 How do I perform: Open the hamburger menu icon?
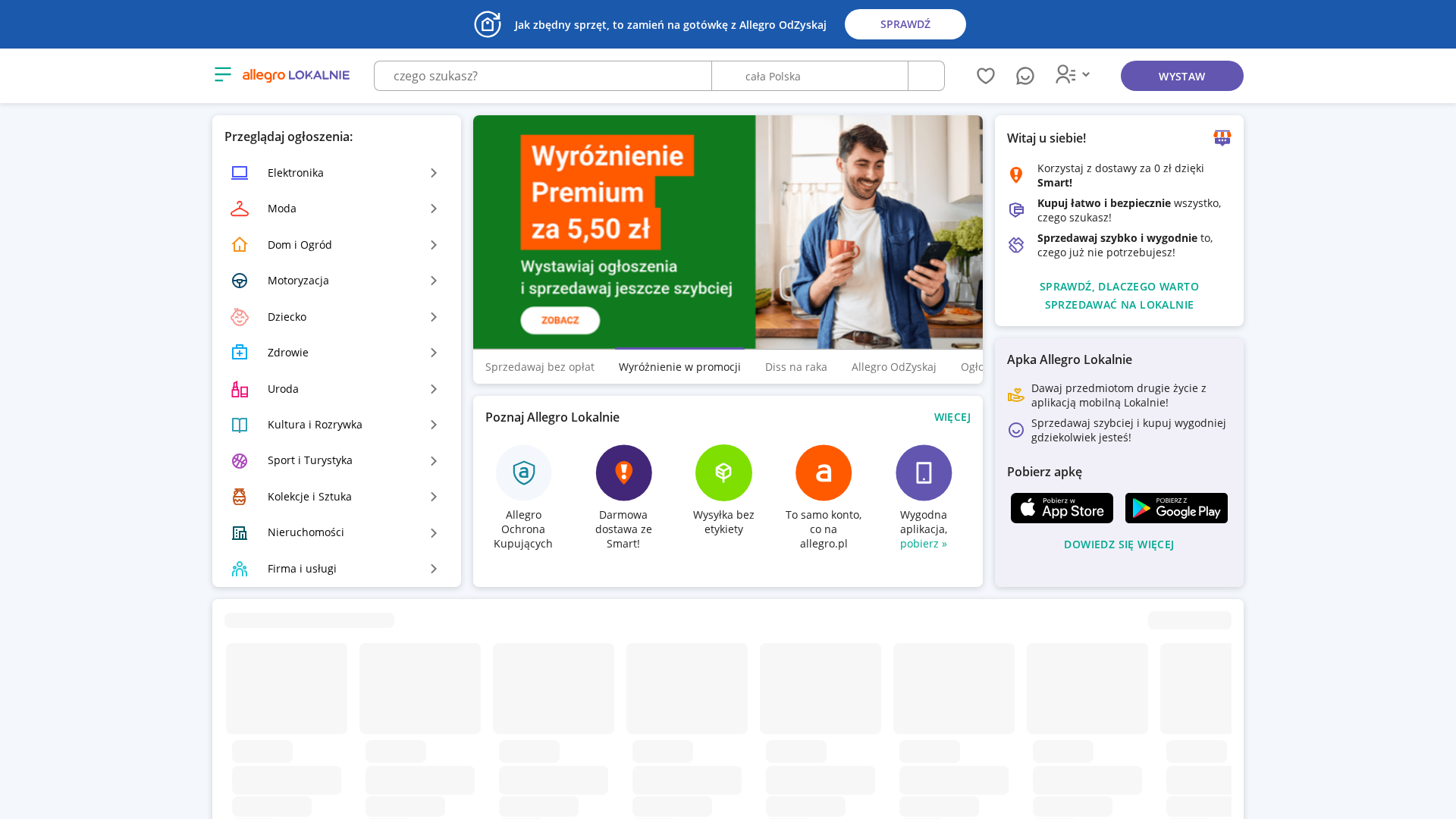pos(222,74)
